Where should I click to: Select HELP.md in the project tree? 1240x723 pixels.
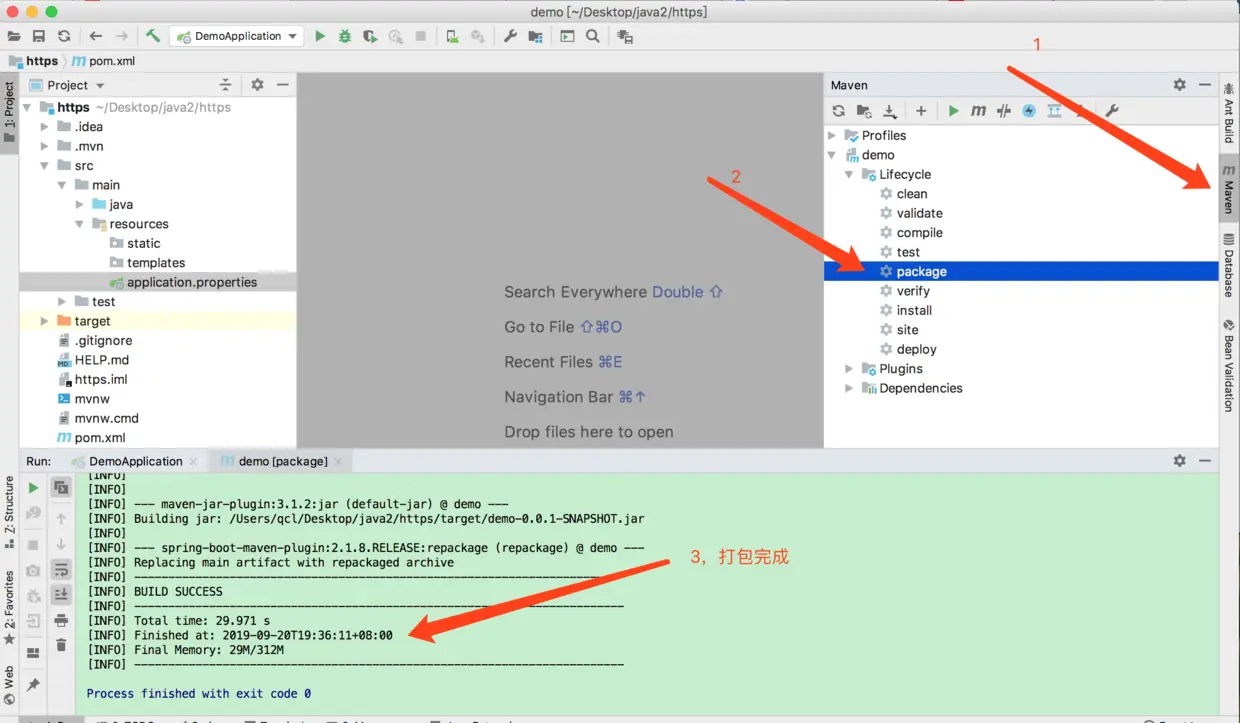click(x=101, y=360)
